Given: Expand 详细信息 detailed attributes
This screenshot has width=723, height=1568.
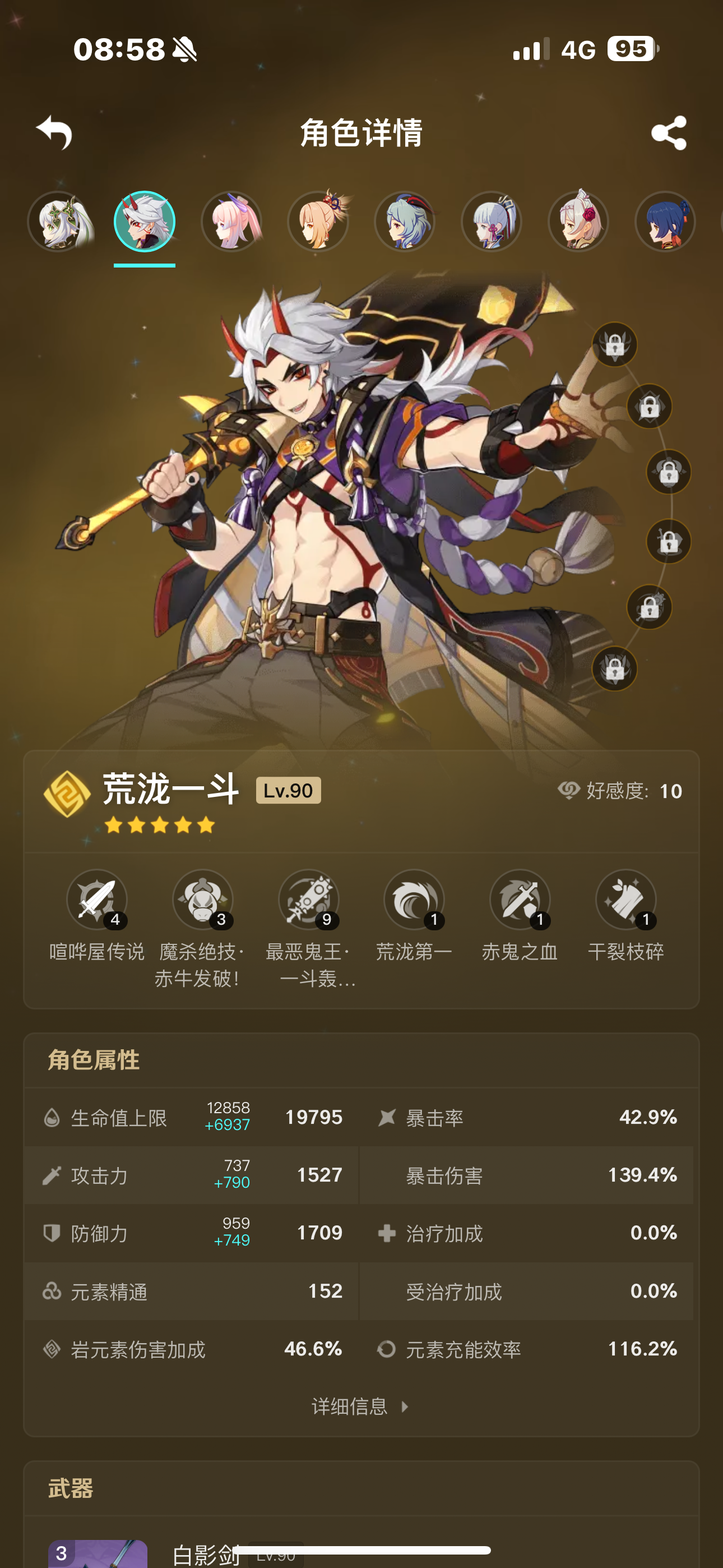Looking at the screenshot, I should pos(360,1406).
